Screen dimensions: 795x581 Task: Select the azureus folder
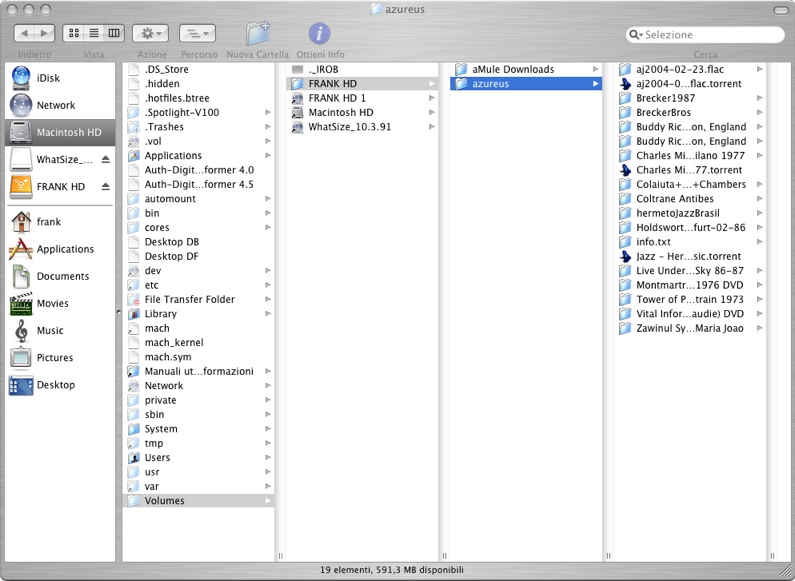click(x=526, y=84)
